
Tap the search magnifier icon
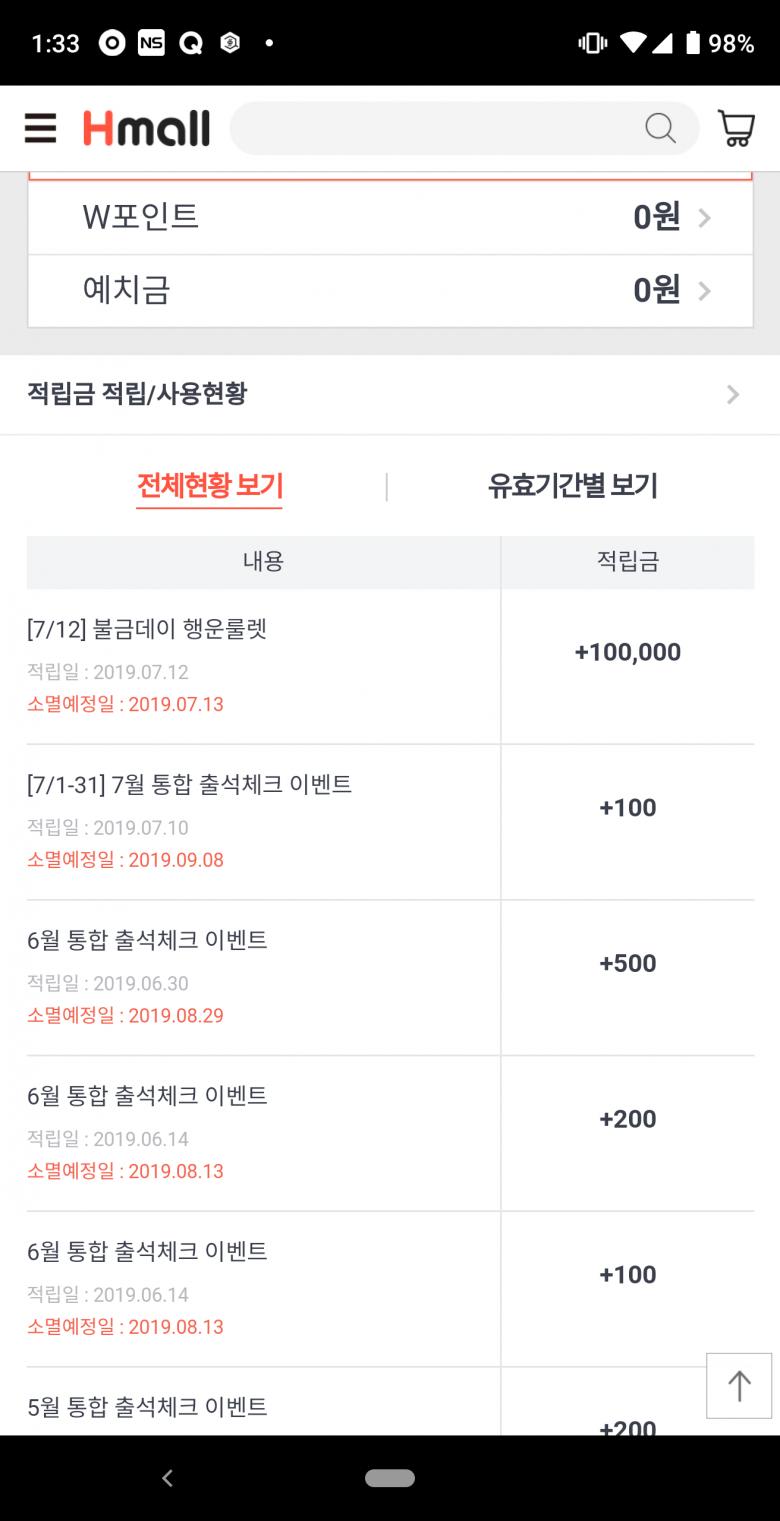click(660, 128)
